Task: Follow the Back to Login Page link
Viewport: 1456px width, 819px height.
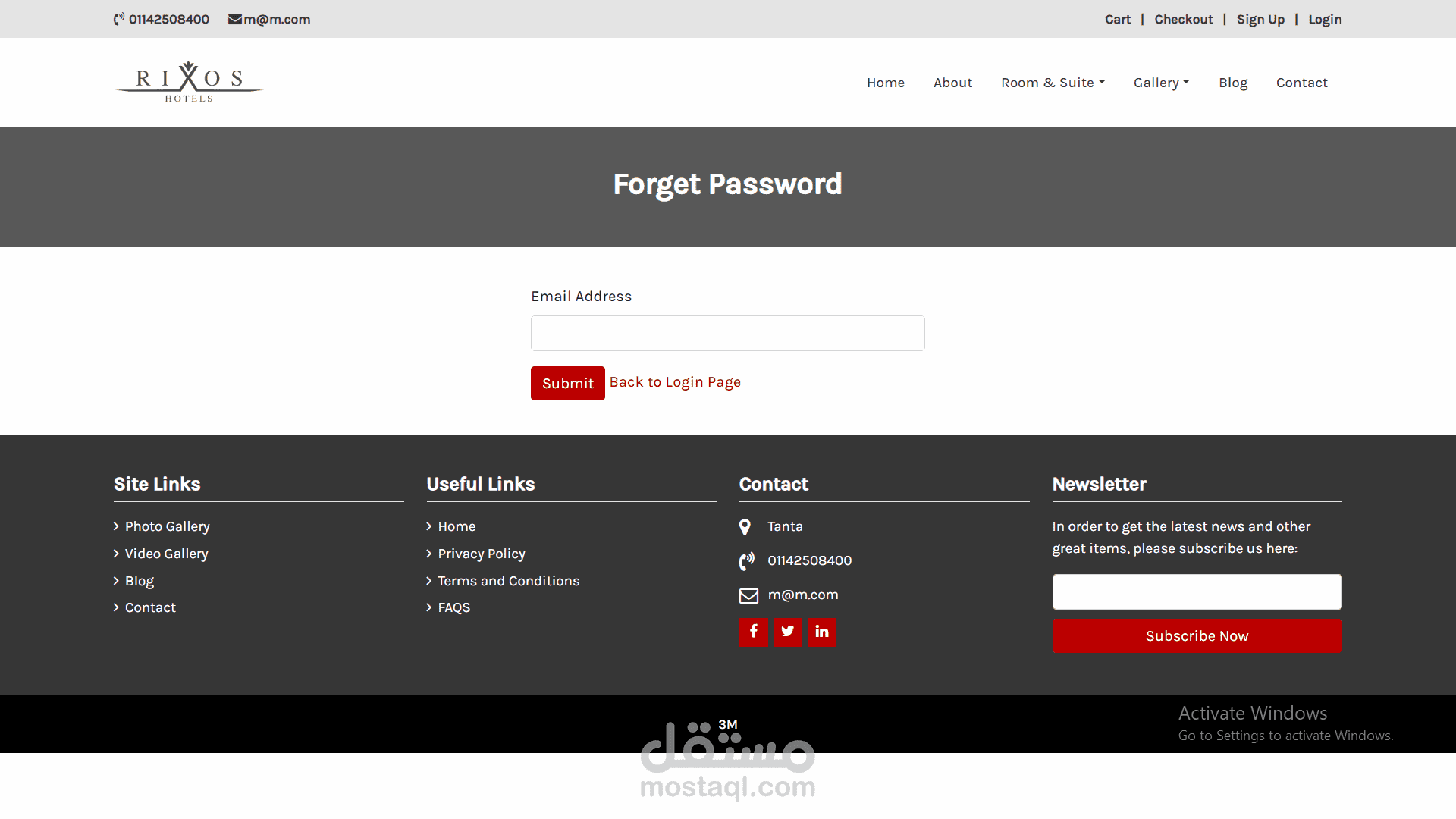Action: [x=675, y=382]
